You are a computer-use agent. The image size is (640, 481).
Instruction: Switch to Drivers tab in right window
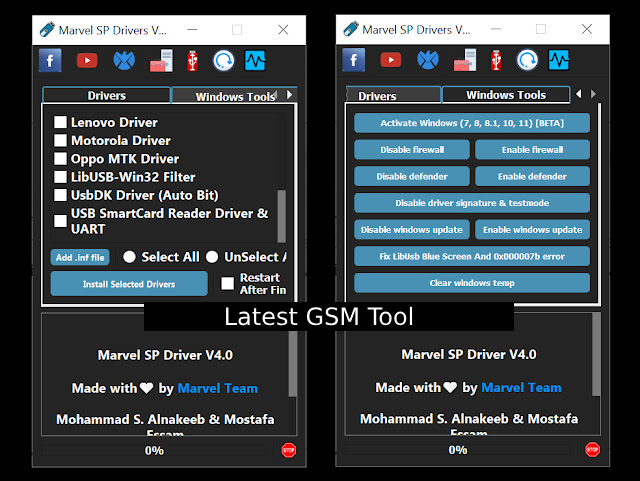tap(393, 96)
